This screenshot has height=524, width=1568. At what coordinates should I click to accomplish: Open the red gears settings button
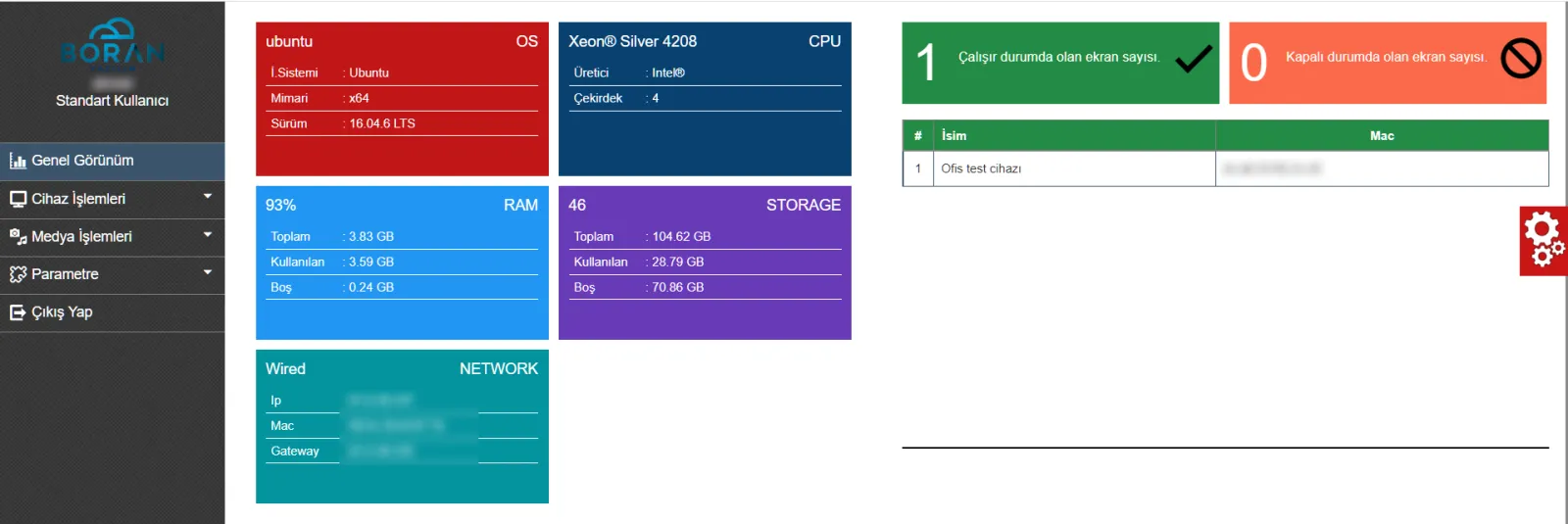point(1543,241)
